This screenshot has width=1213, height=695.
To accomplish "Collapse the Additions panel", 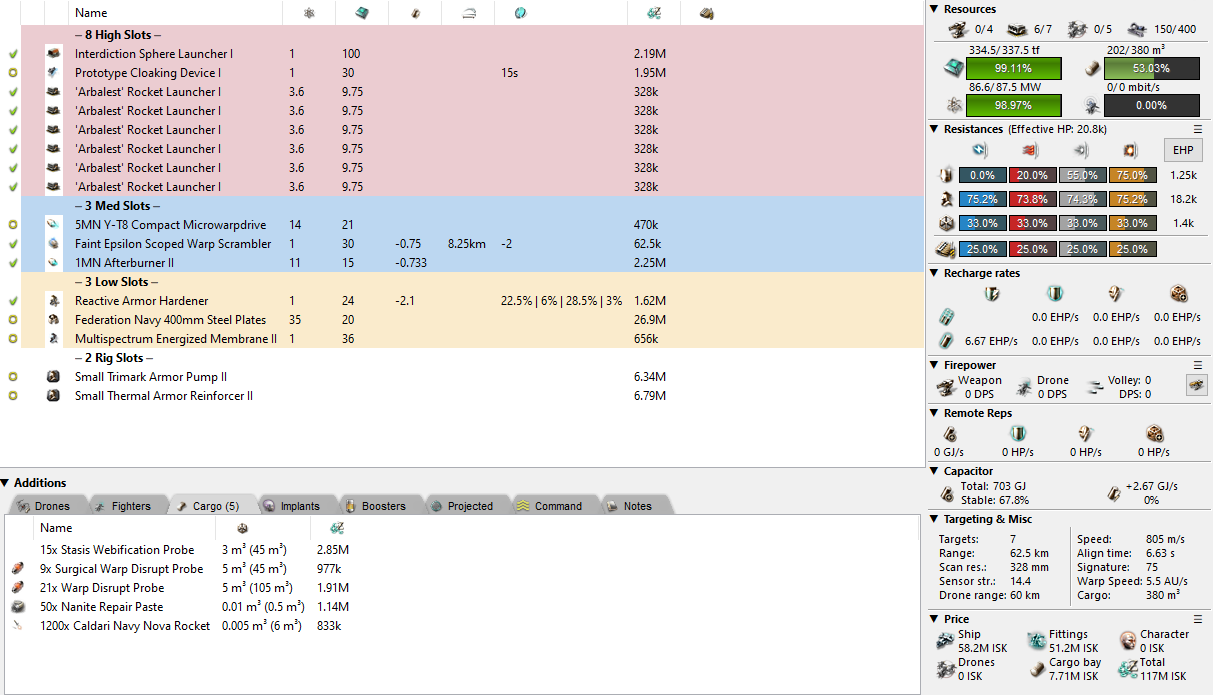I will [x=6, y=483].
